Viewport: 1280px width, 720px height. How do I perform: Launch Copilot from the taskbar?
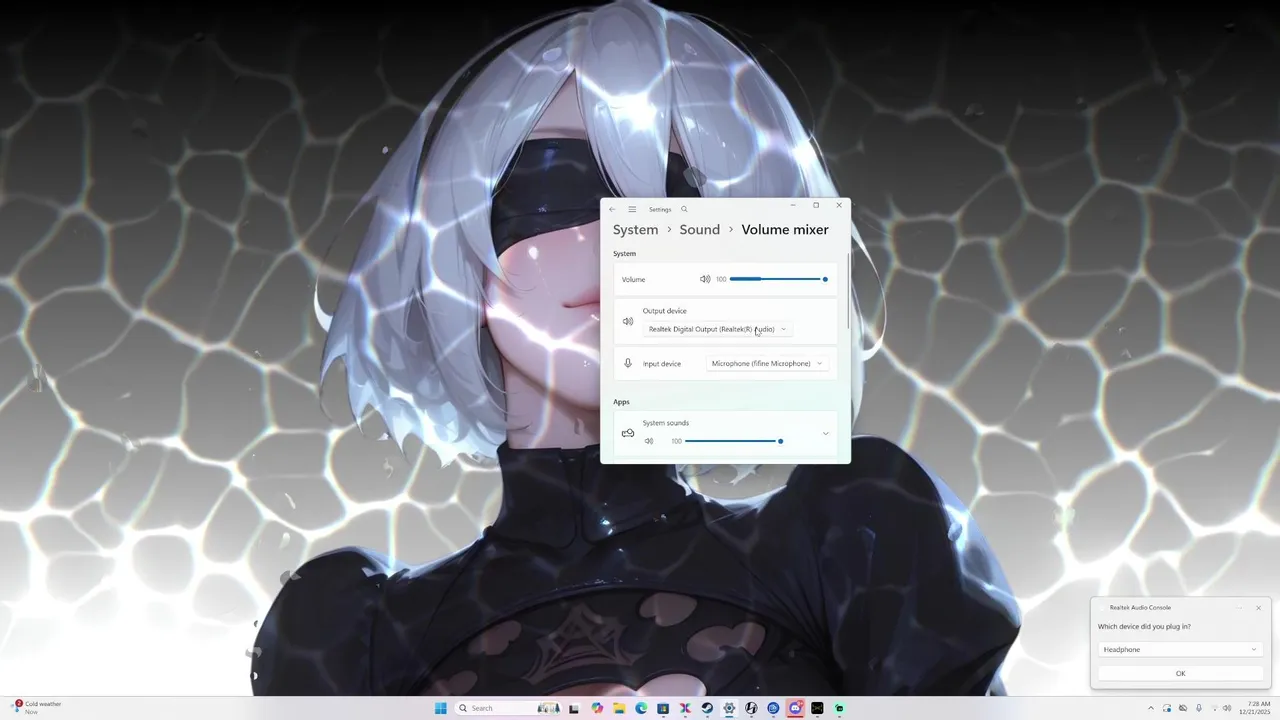[597, 708]
